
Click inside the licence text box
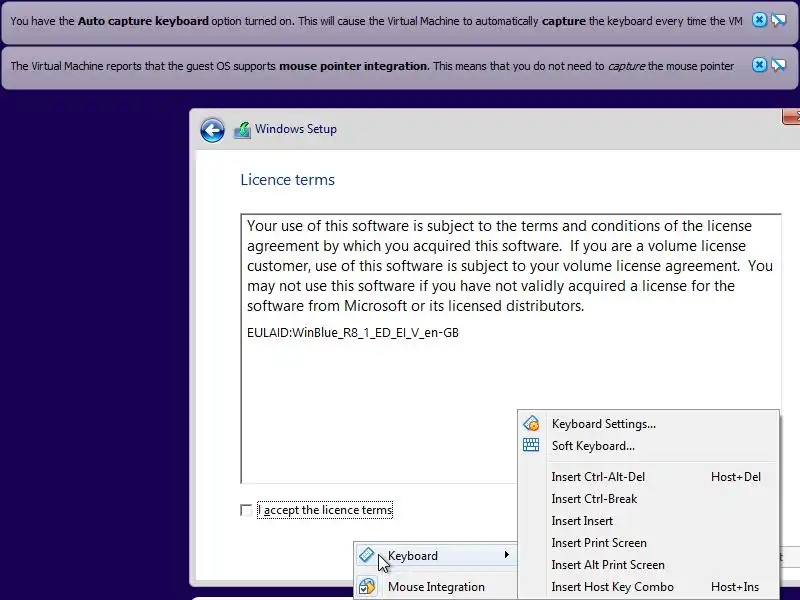(511, 348)
